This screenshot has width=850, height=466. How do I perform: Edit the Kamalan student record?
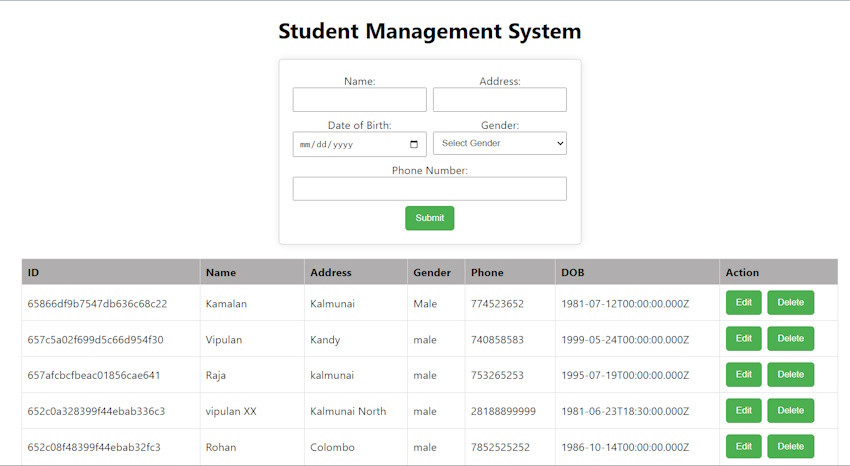coord(744,302)
